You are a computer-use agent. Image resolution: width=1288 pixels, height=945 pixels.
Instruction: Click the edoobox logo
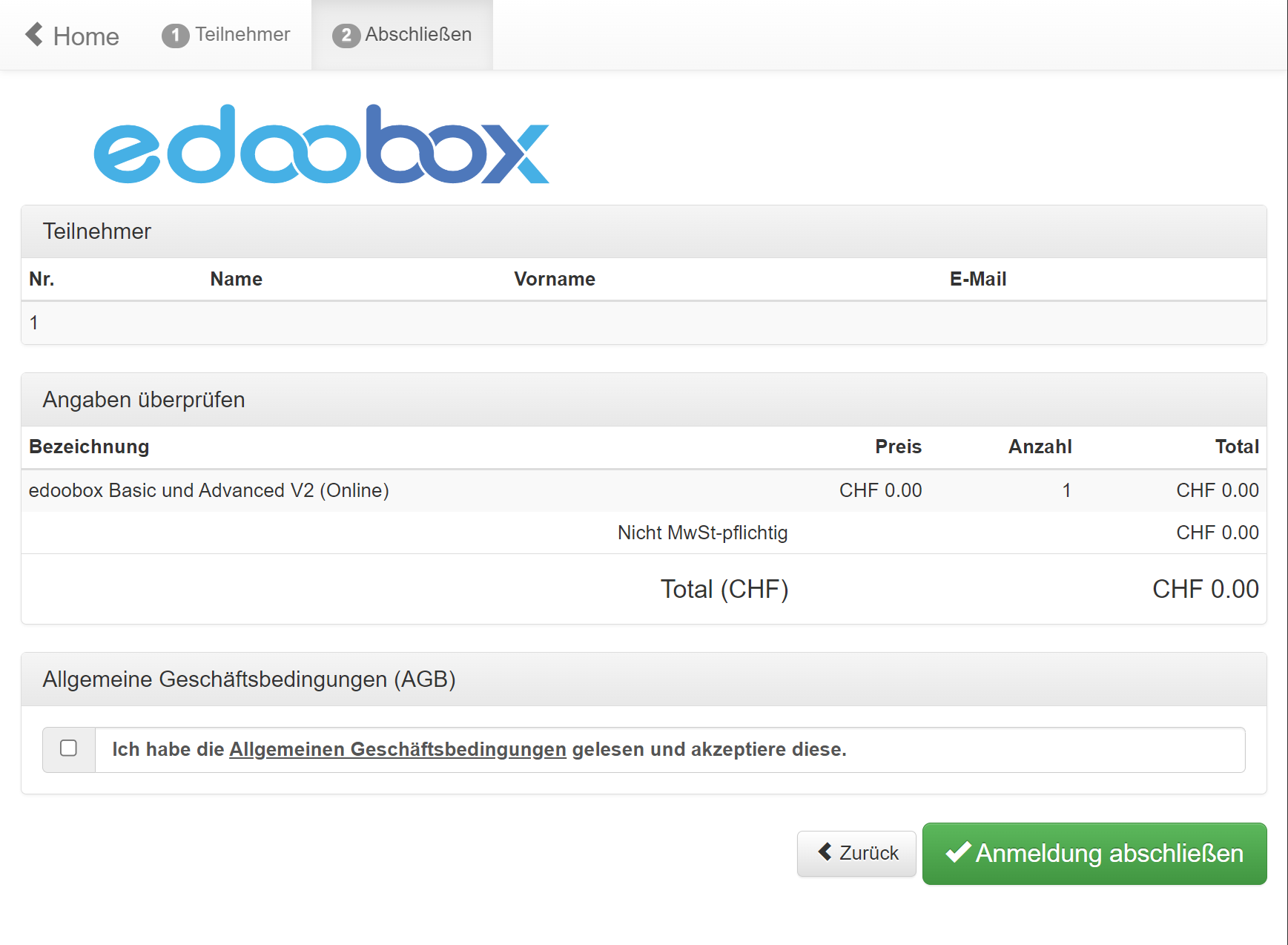(321, 145)
